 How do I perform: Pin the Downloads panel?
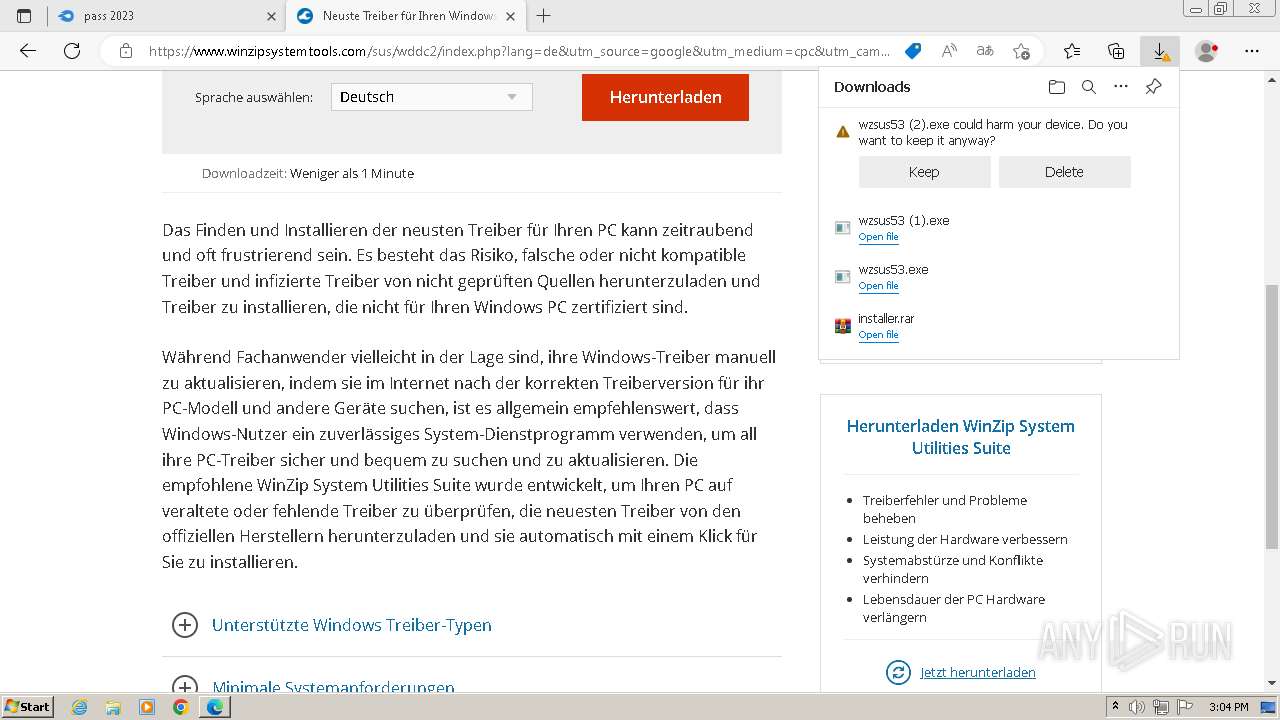pyautogui.click(x=1153, y=87)
